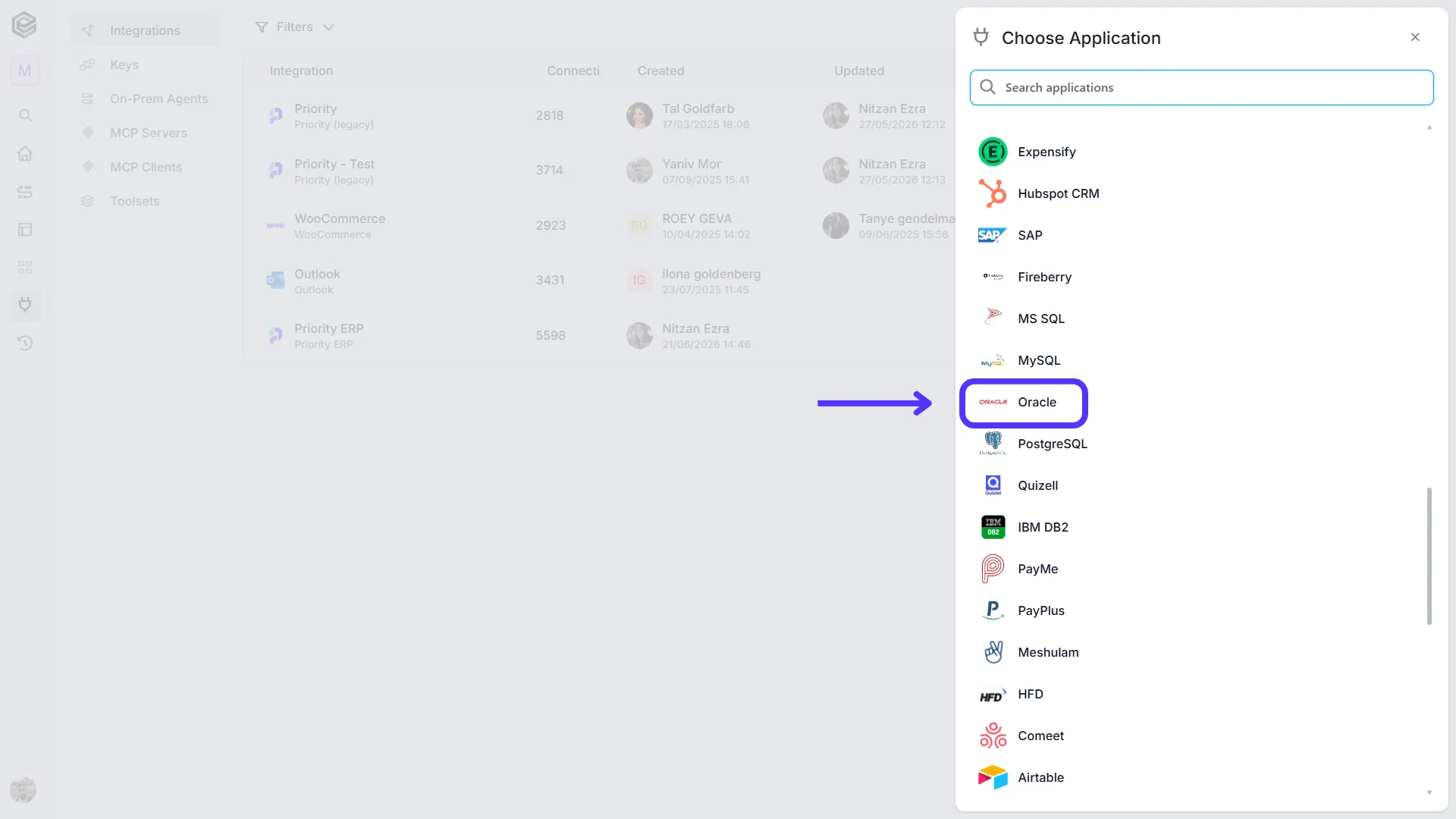Open the Priority ERP integration row
1456x819 pixels.
coord(599,335)
